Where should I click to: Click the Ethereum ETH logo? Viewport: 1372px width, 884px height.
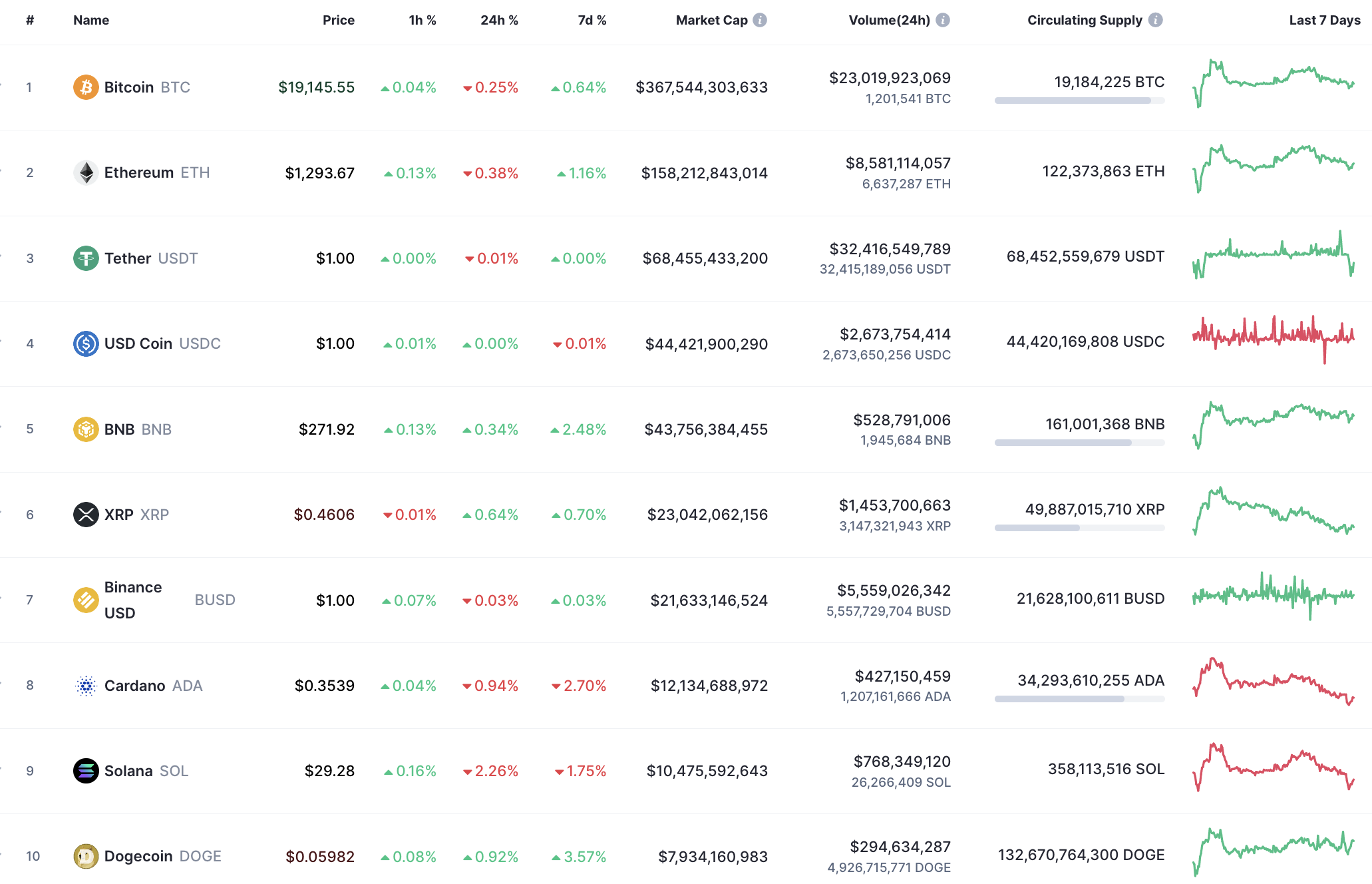[x=85, y=172]
